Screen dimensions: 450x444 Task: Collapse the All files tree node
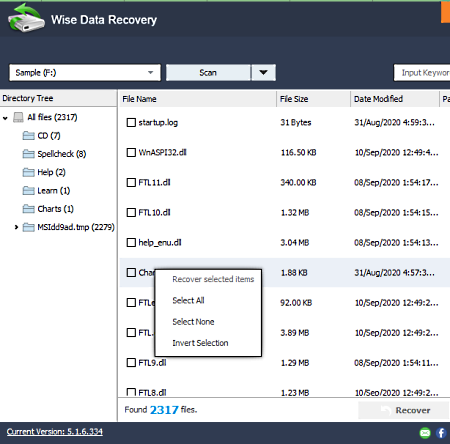pyautogui.click(x=5, y=118)
